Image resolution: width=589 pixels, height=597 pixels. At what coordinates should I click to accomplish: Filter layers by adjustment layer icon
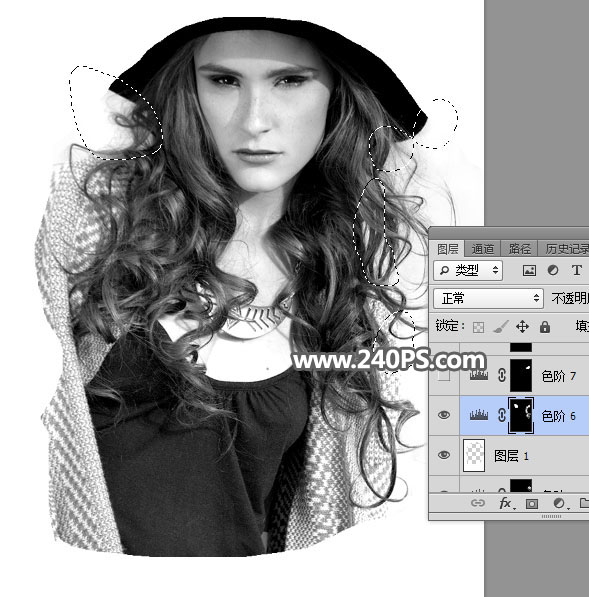553,270
